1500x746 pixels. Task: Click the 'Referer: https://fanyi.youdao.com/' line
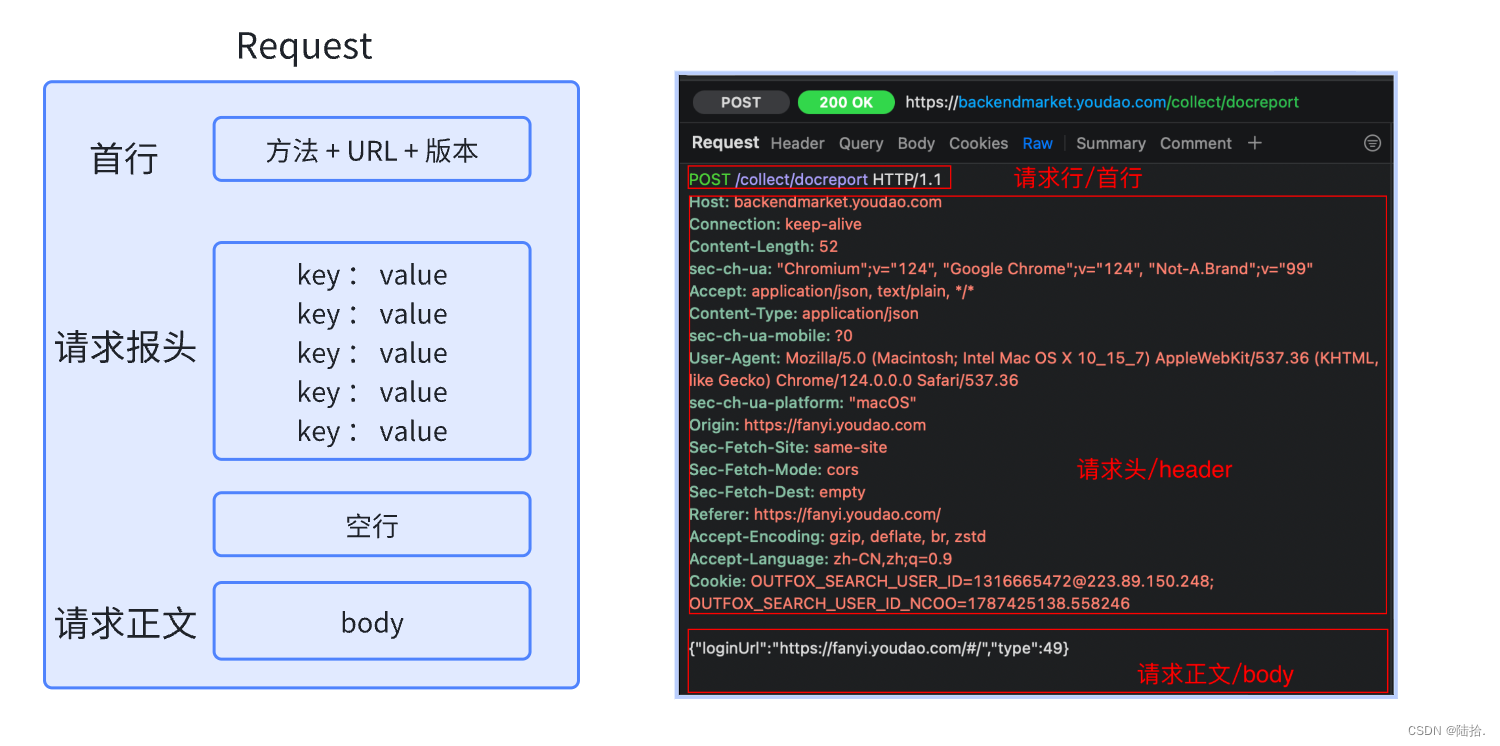[815, 514]
